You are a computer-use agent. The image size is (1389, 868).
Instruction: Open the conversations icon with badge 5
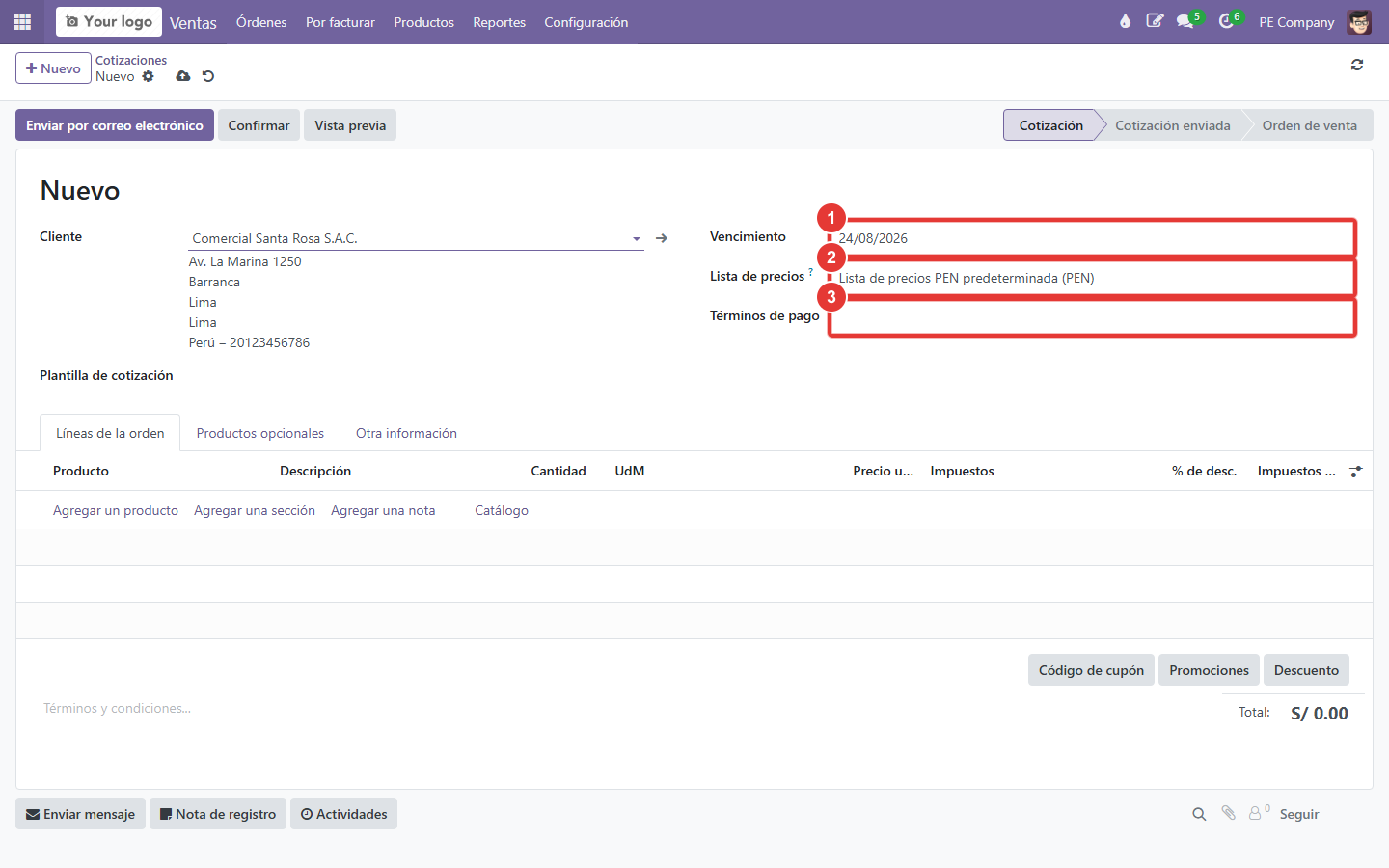click(1185, 21)
